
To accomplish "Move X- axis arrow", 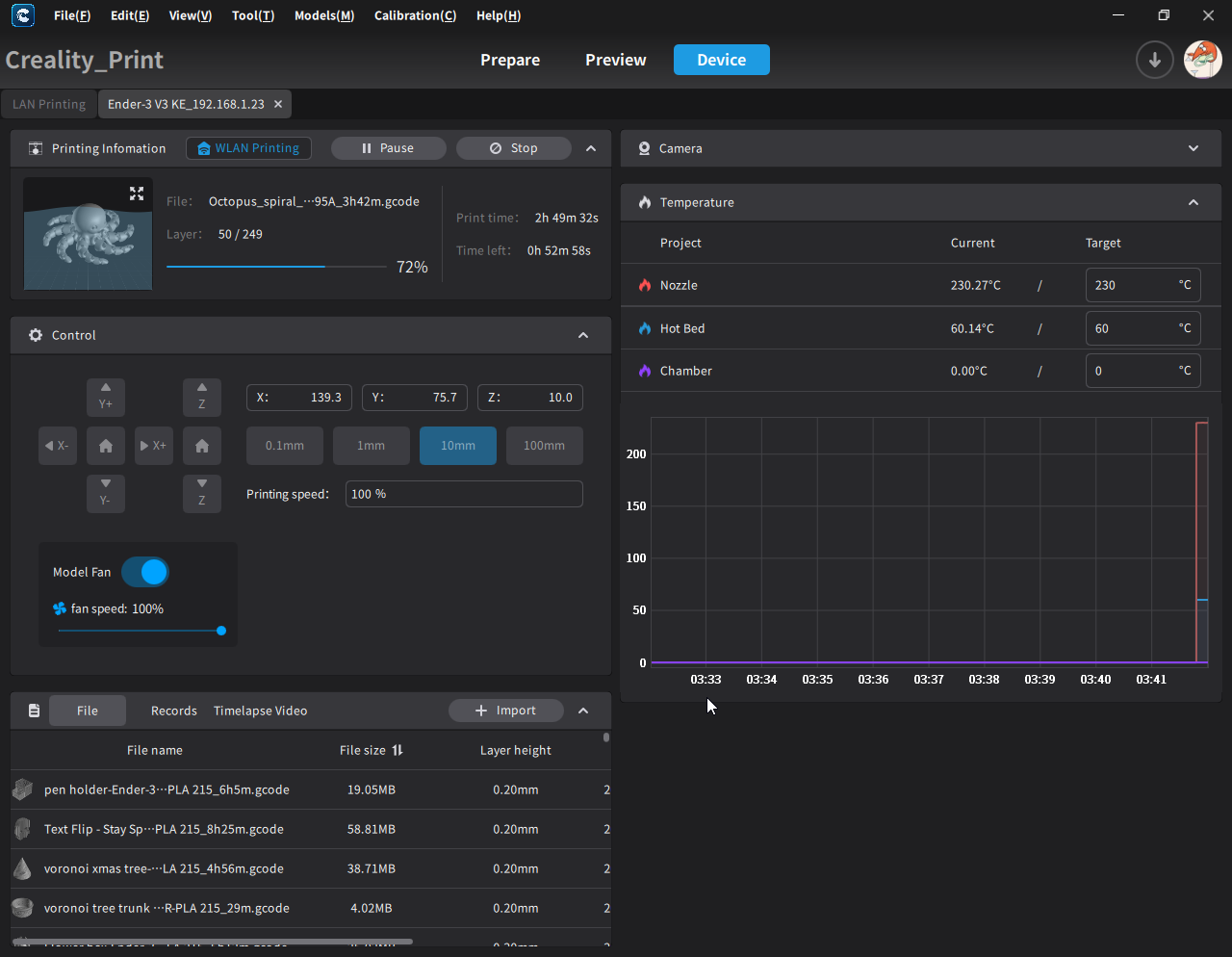I will pyautogui.click(x=58, y=446).
